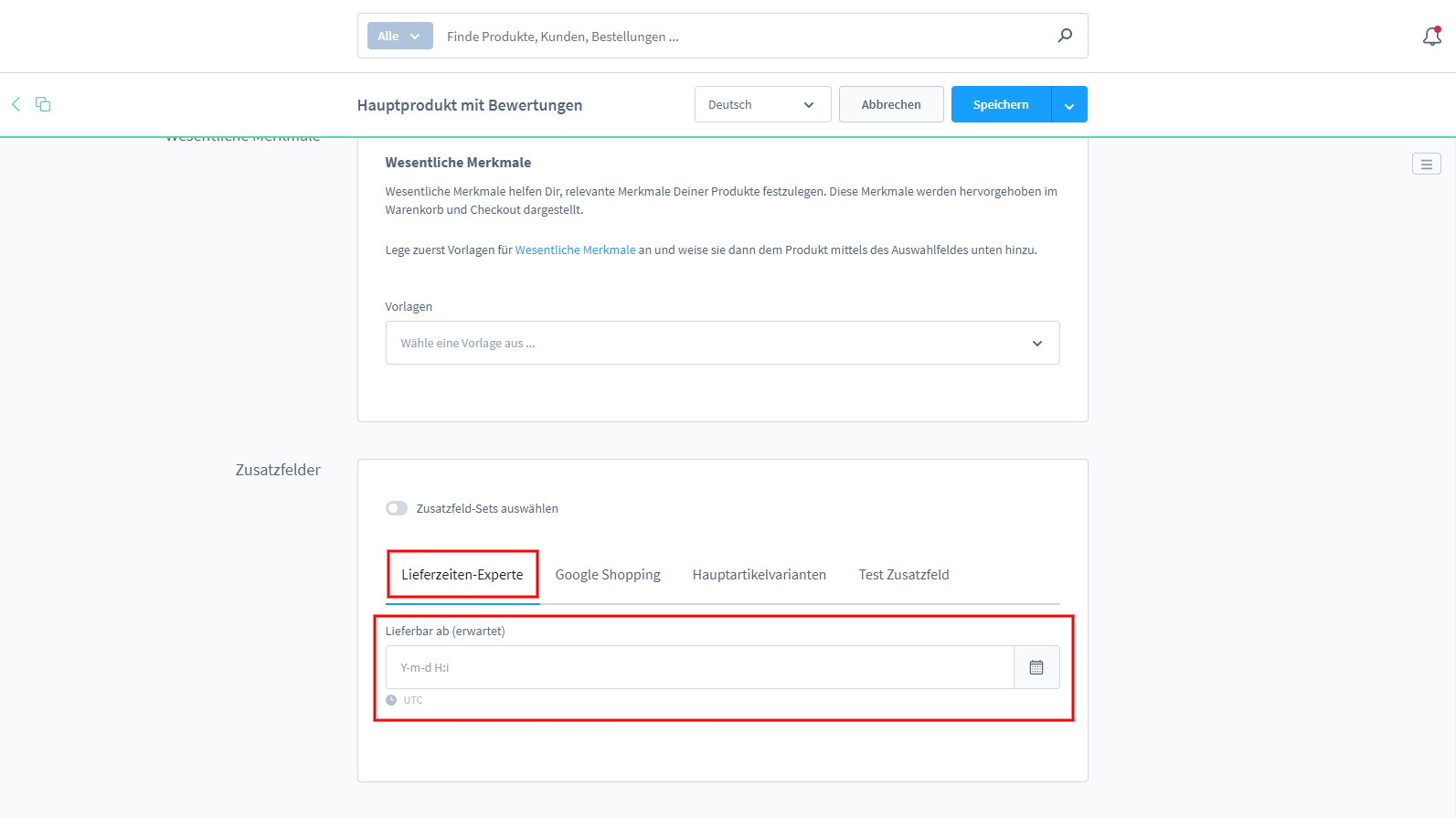
Task: Click the search magnifier icon
Action: tap(1065, 36)
